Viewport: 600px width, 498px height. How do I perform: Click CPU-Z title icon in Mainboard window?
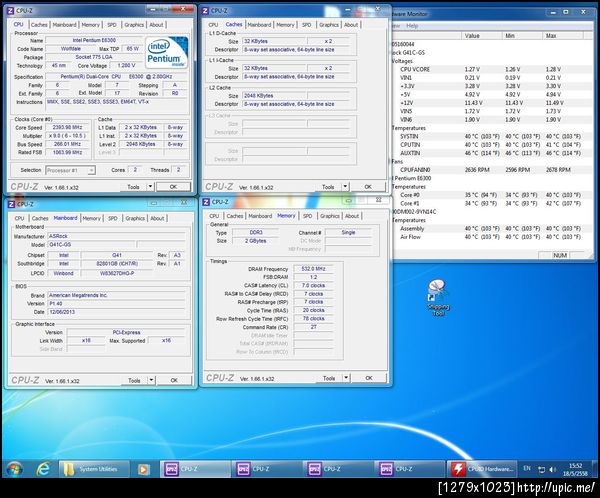coord(11,204)
